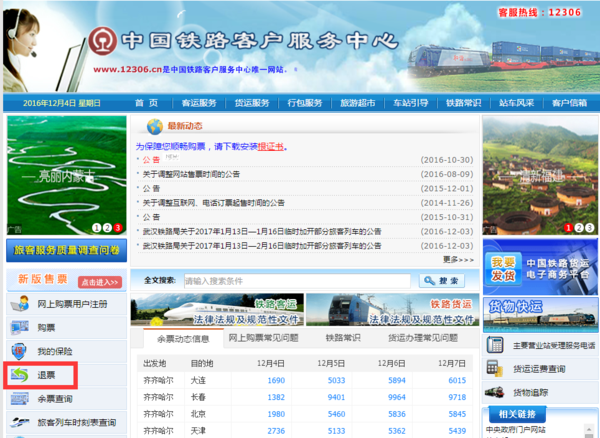Select slide 3 on 清新福建 carousel

coord(590,228)
